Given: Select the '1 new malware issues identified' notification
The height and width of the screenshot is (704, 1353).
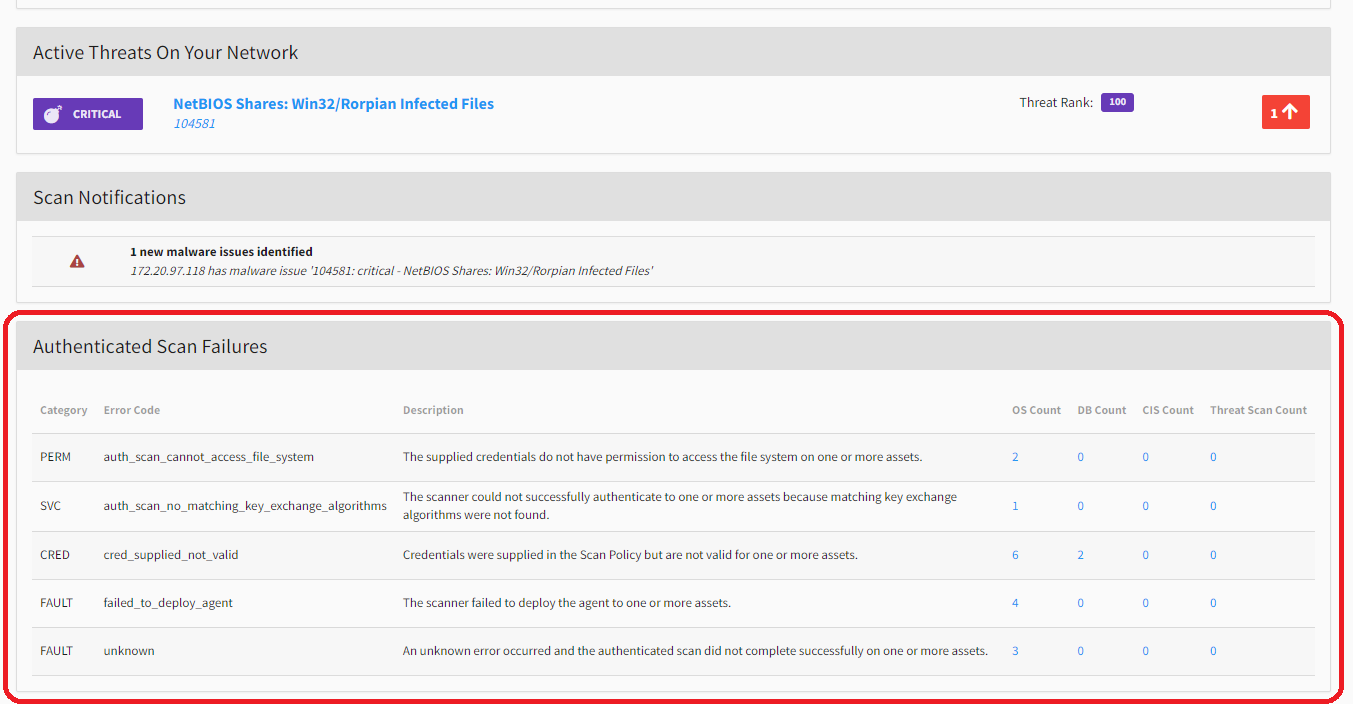Looking at the screenshot, I should point(221,252).
